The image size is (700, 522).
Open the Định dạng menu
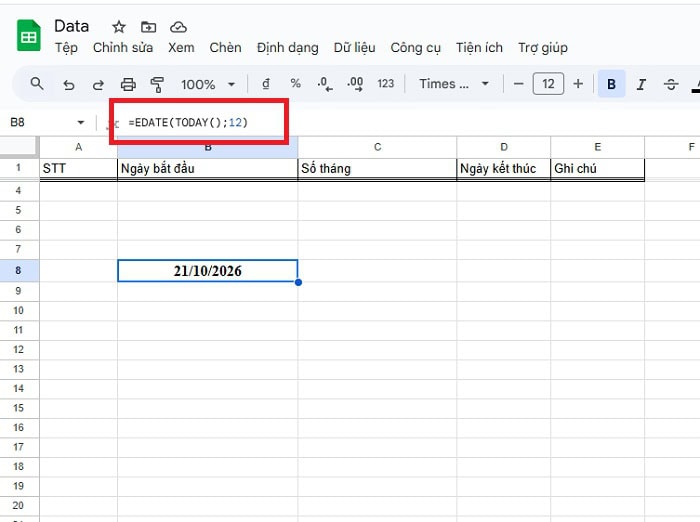[x=287, y=47]
